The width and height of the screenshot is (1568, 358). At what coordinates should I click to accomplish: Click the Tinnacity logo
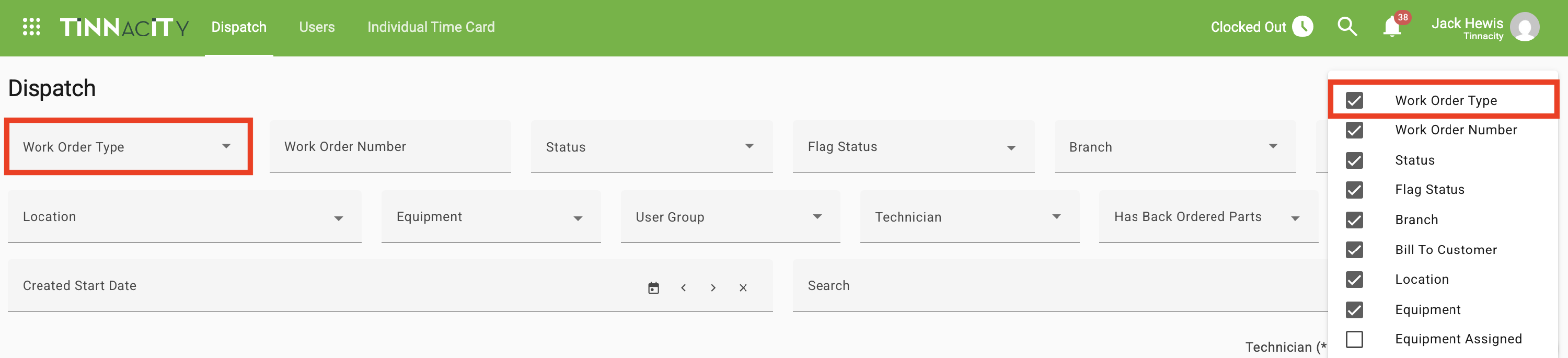point(124,27)
